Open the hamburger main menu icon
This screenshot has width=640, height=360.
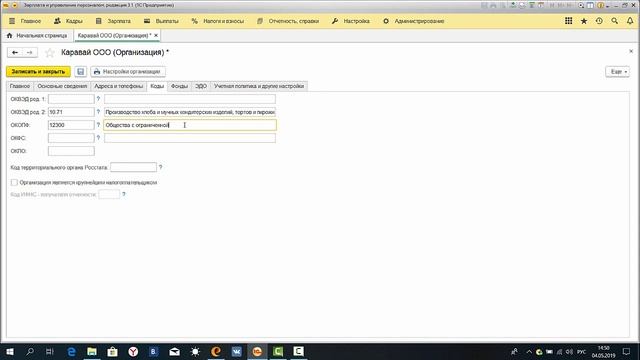[12, 21]
